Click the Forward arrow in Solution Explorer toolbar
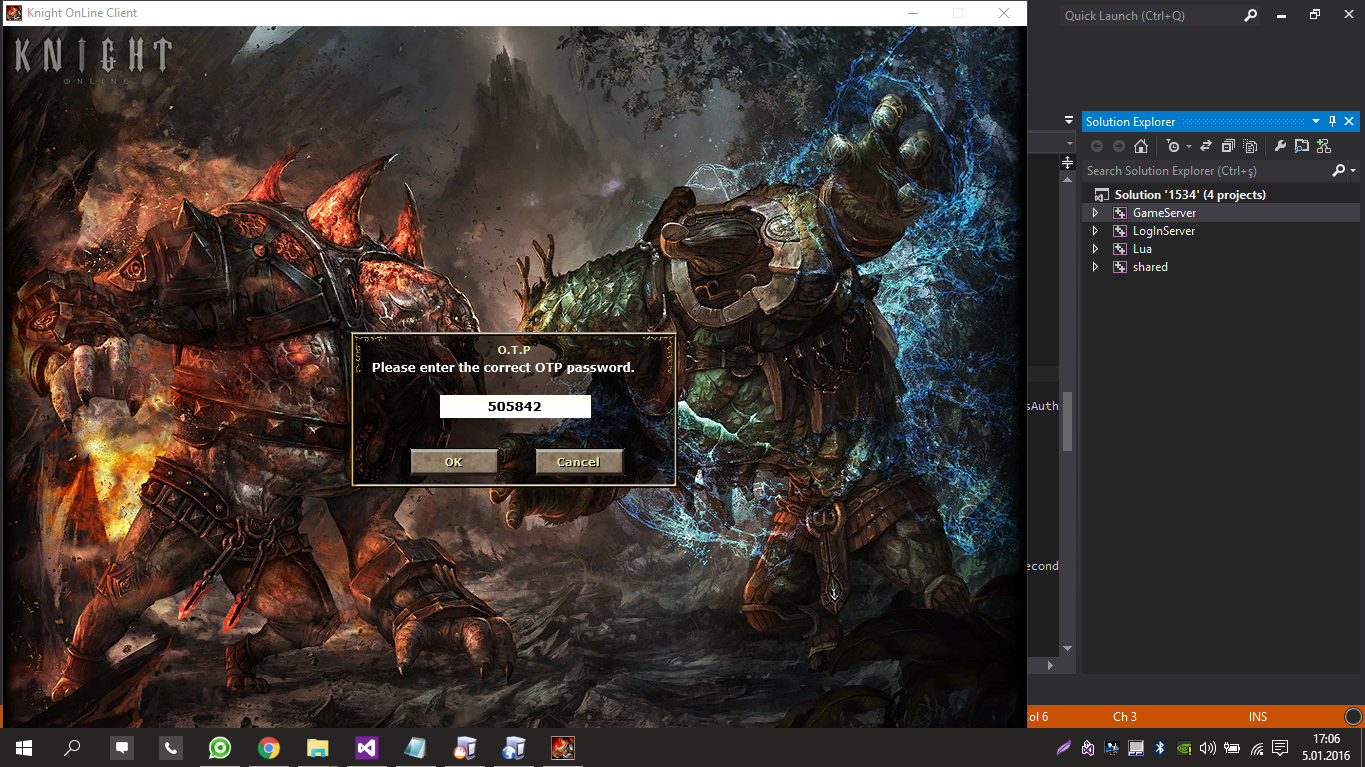The height and width of the screenshot is (767, 1365). (1119, 146)
